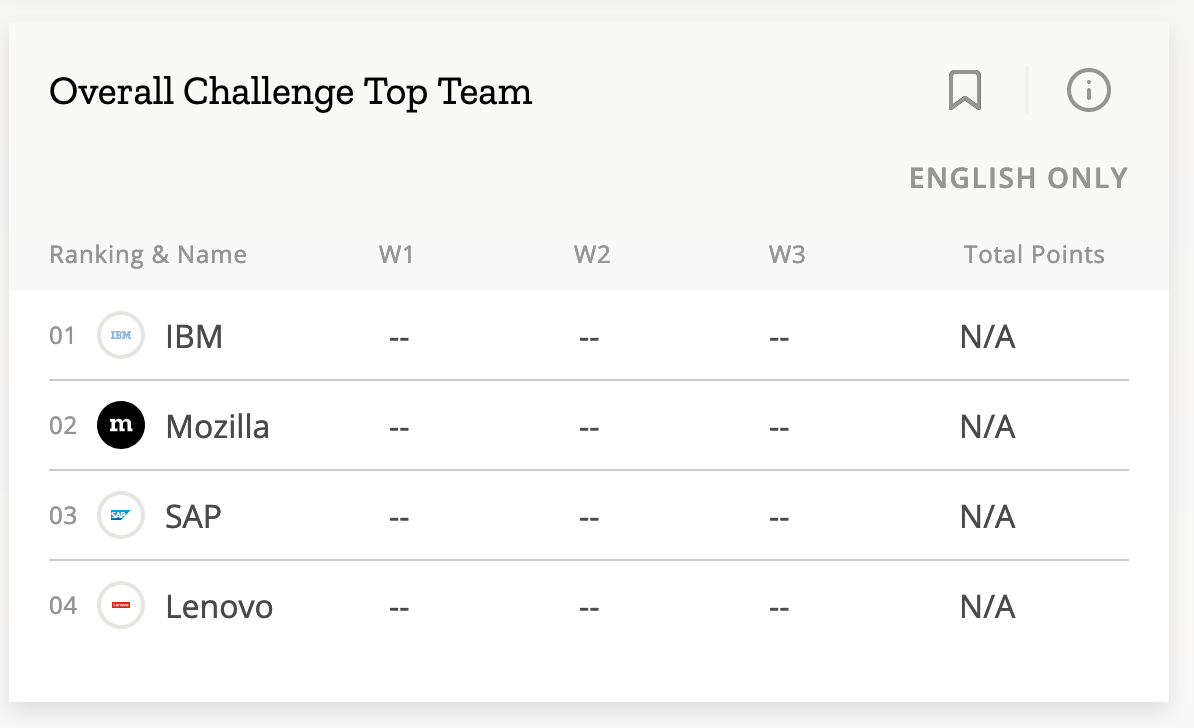Click the N/A total points for SAP

click(x=987, y=515)
